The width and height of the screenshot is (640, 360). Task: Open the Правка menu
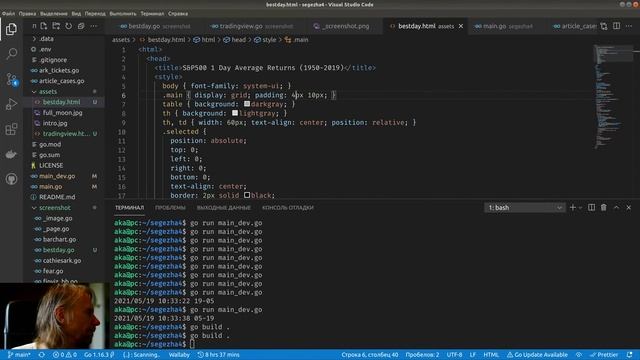coord(27,13)
